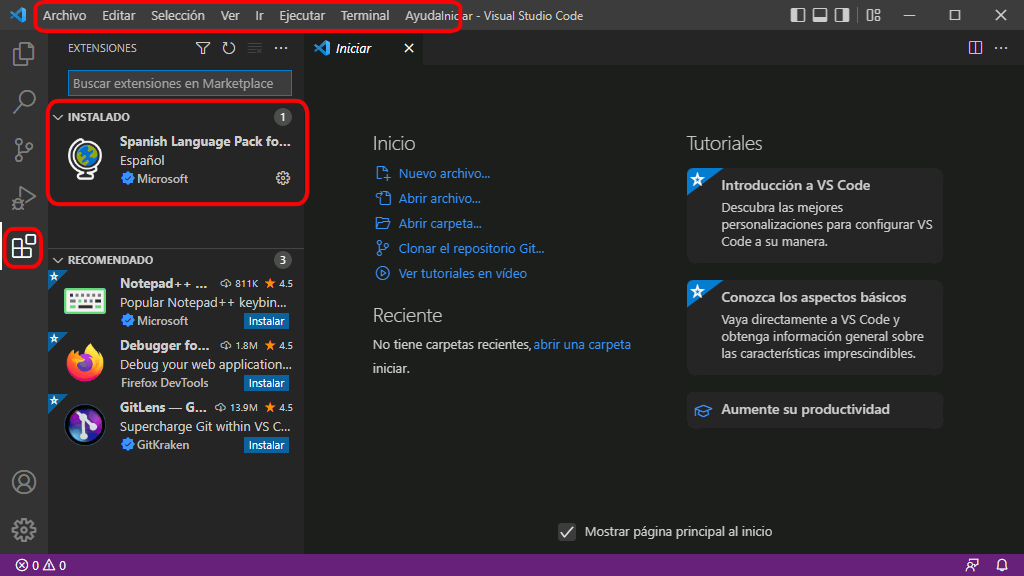Open the Selección menu

coord(178,16)
